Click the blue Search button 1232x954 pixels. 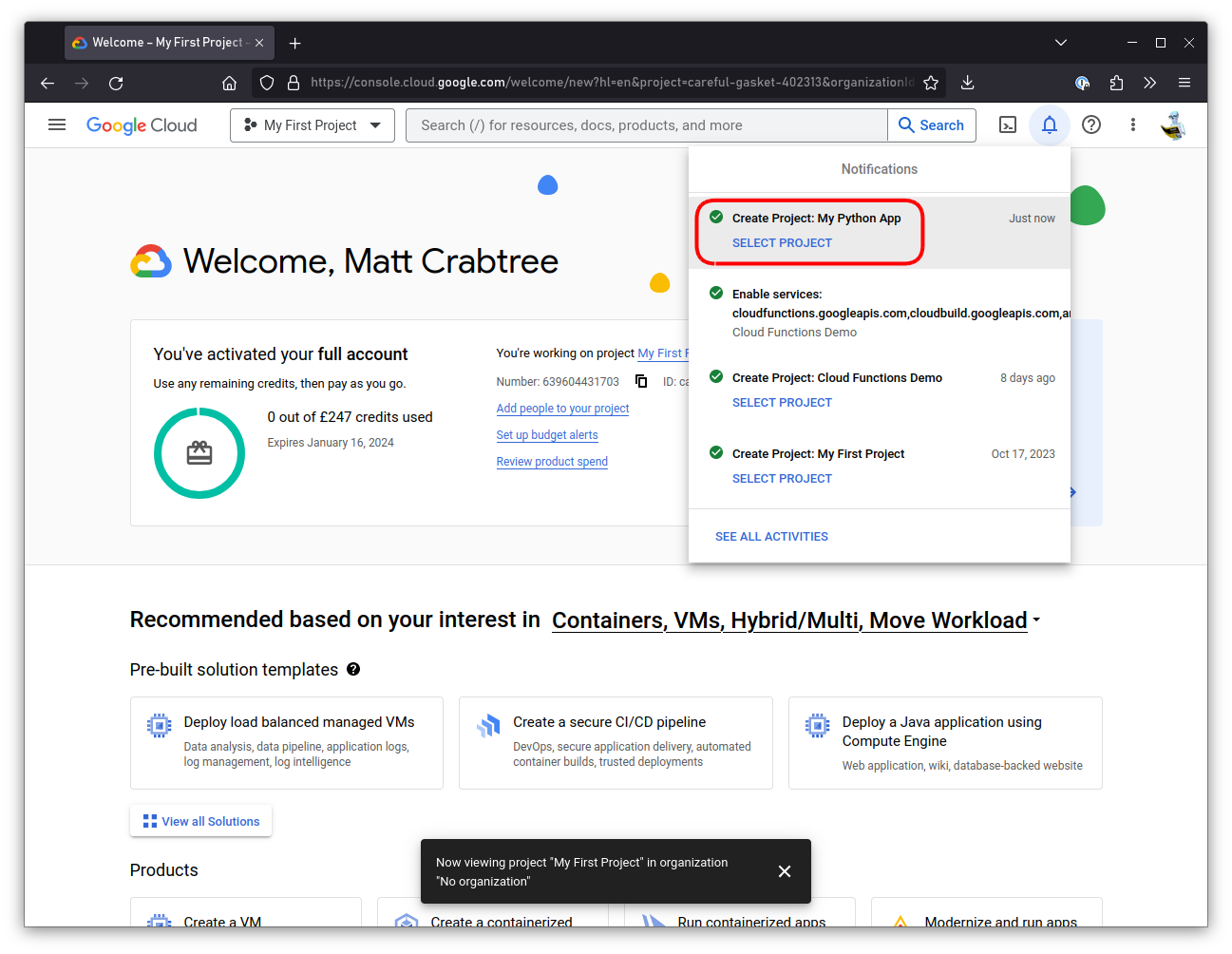[x=932, y=125]
